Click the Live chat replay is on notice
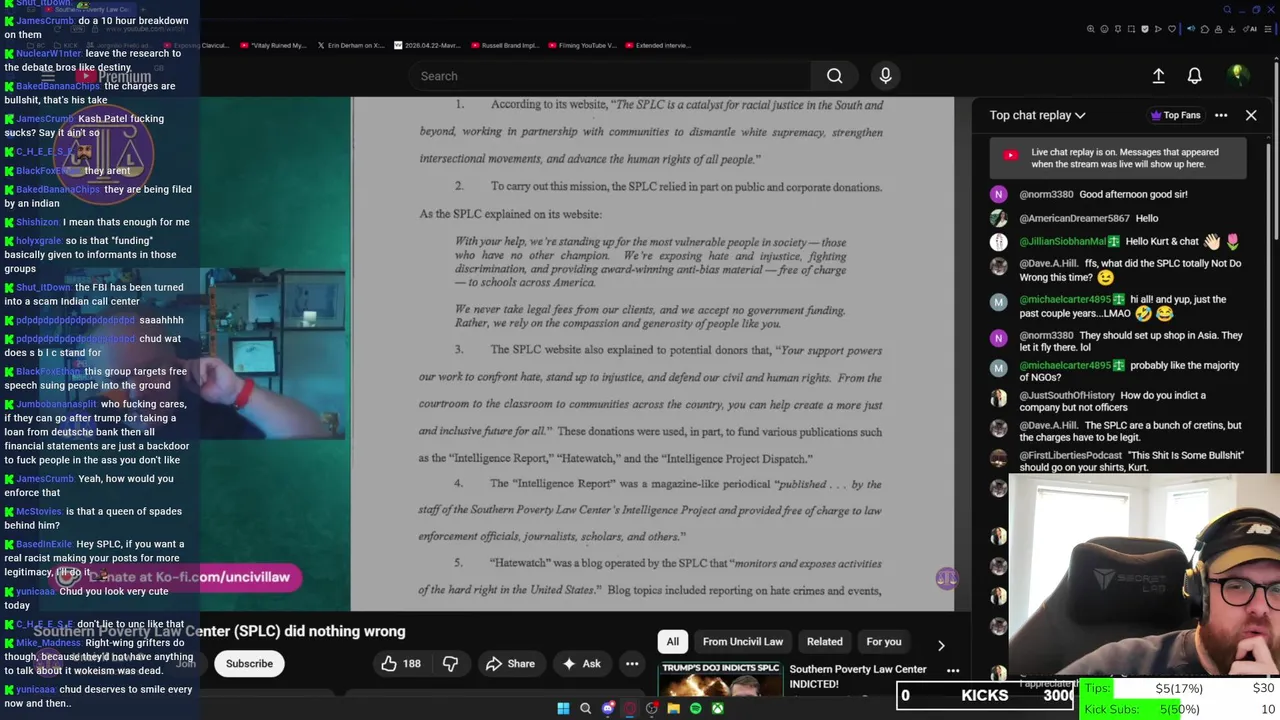The width and height of the screenshot is (1280, 720). pyautogui.click(x=1118, y=158)
